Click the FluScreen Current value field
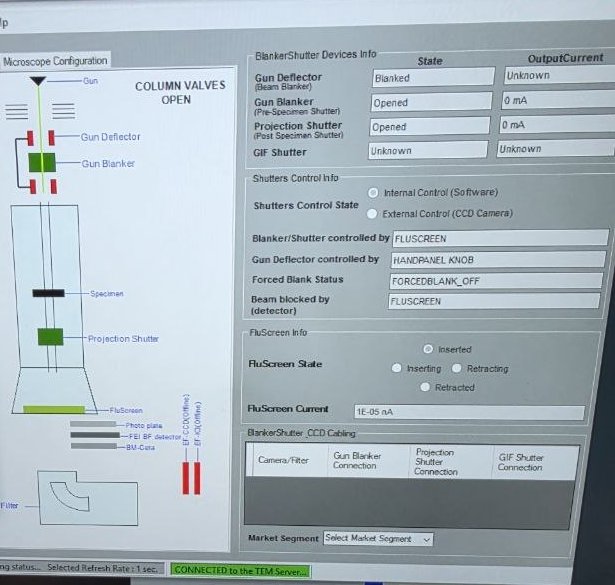The width and height of the screenshot is (615, 585). pyautogui.click(x=469, y=412)
